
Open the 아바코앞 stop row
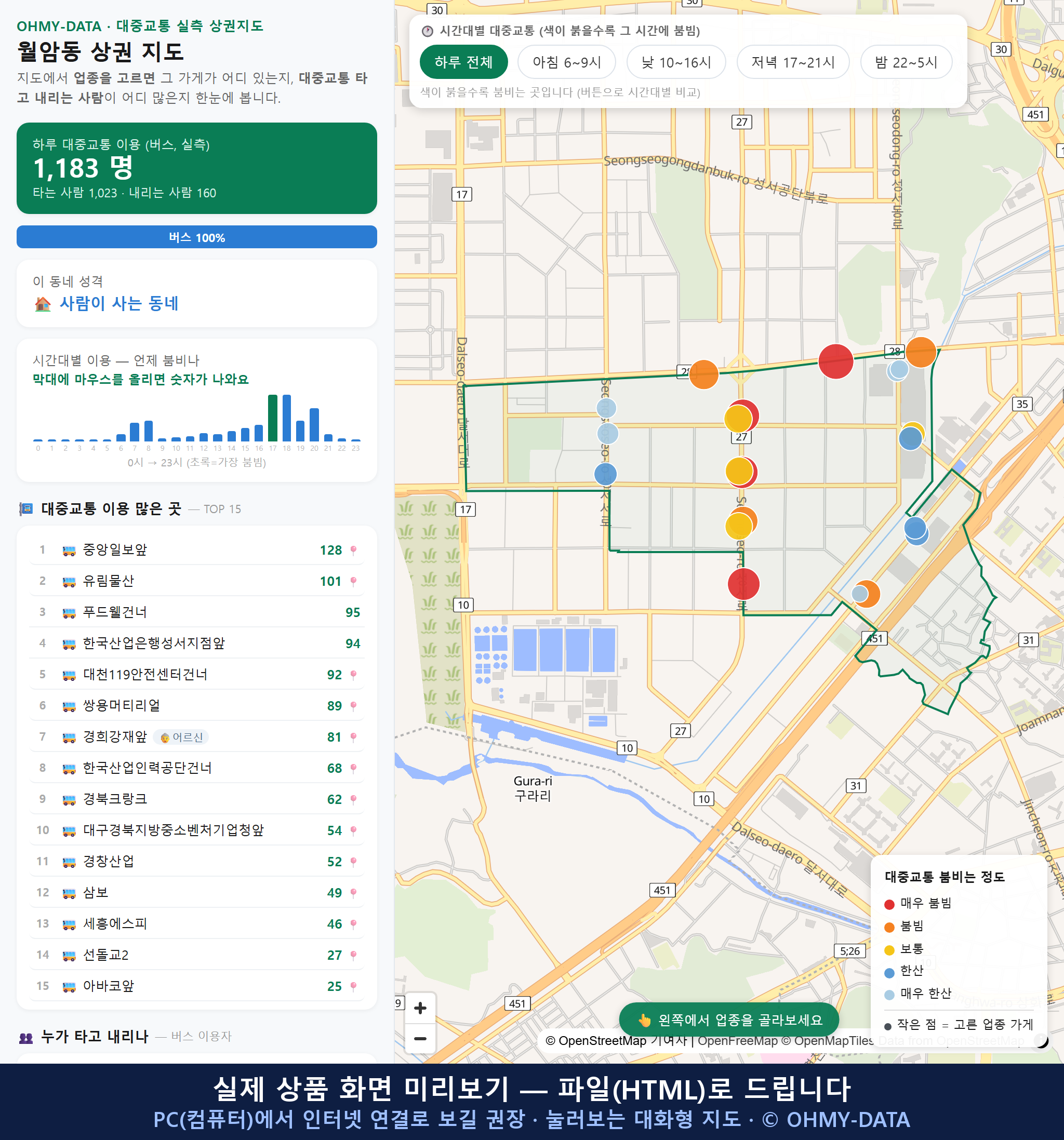pyautogui.click(x=197, y=986)
